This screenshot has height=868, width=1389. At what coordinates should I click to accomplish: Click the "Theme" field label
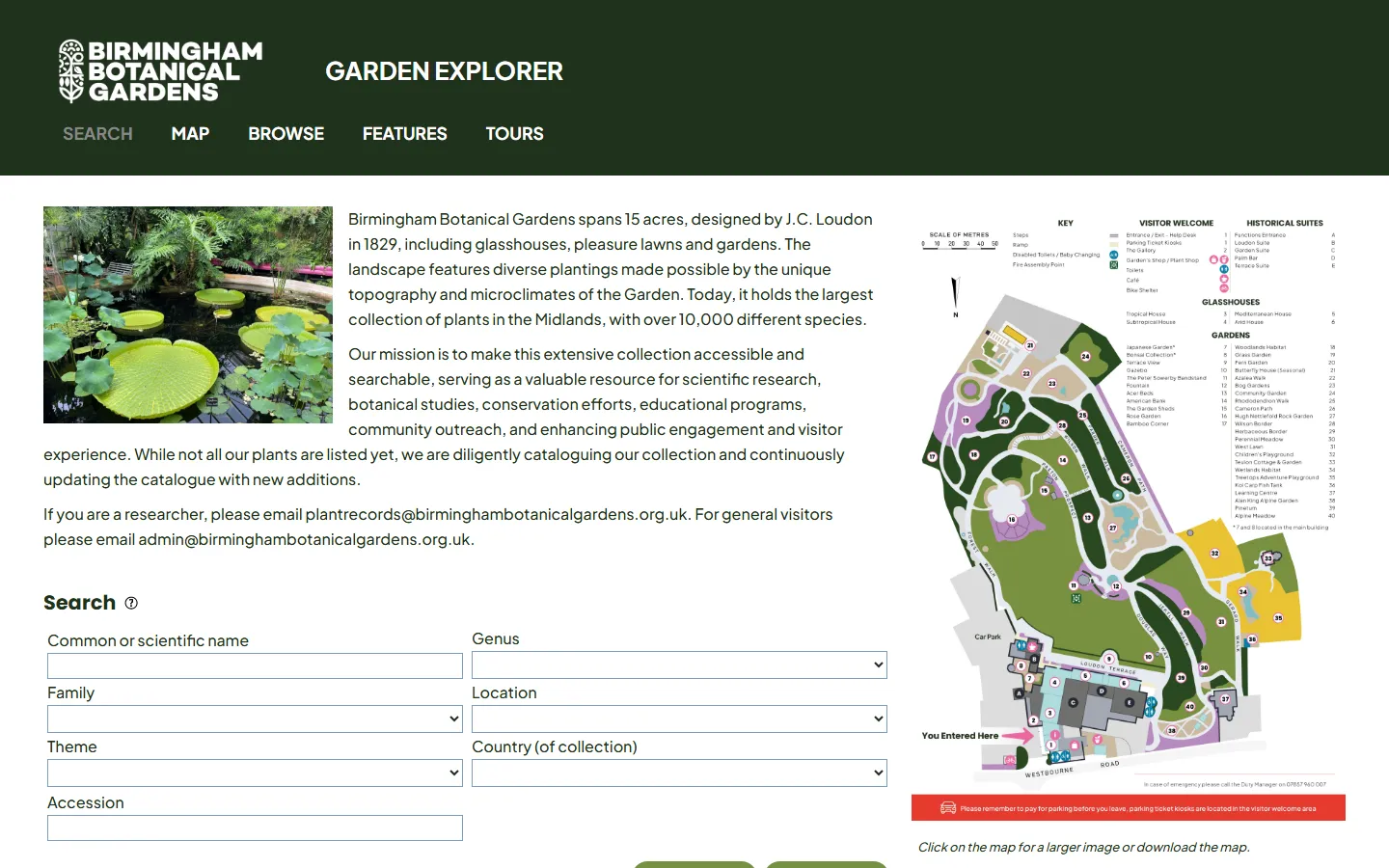pos(72,746)
